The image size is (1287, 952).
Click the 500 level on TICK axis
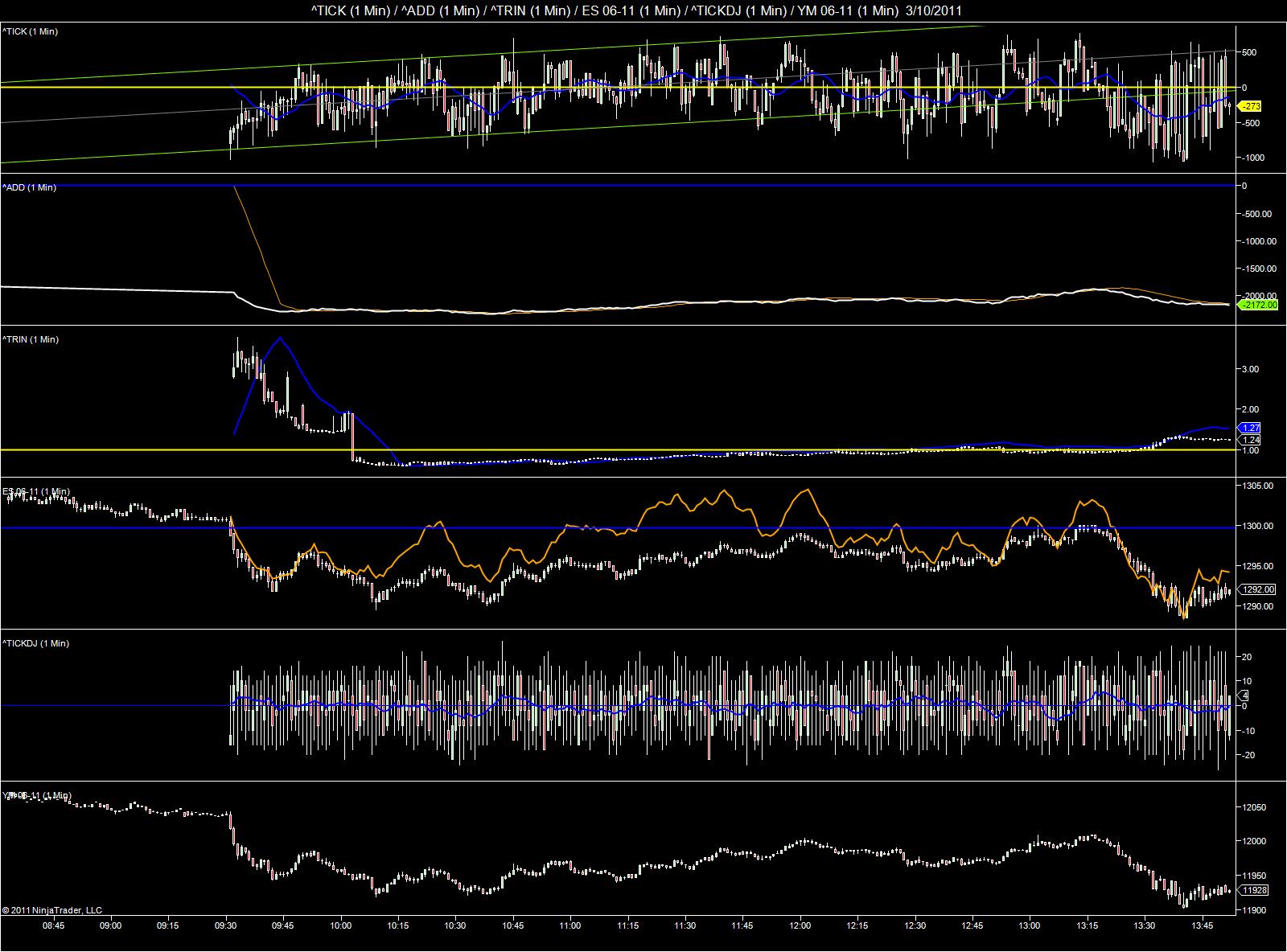pyautogui.click(x=1250, y=52)
